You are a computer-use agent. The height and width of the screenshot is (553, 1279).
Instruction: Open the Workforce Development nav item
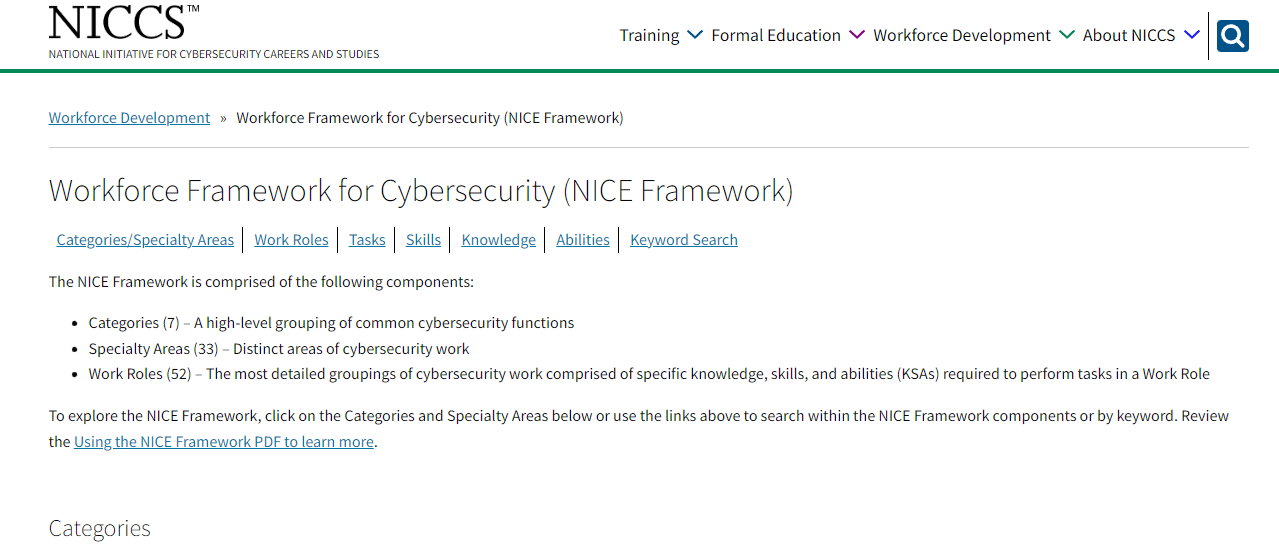[962, 35]
